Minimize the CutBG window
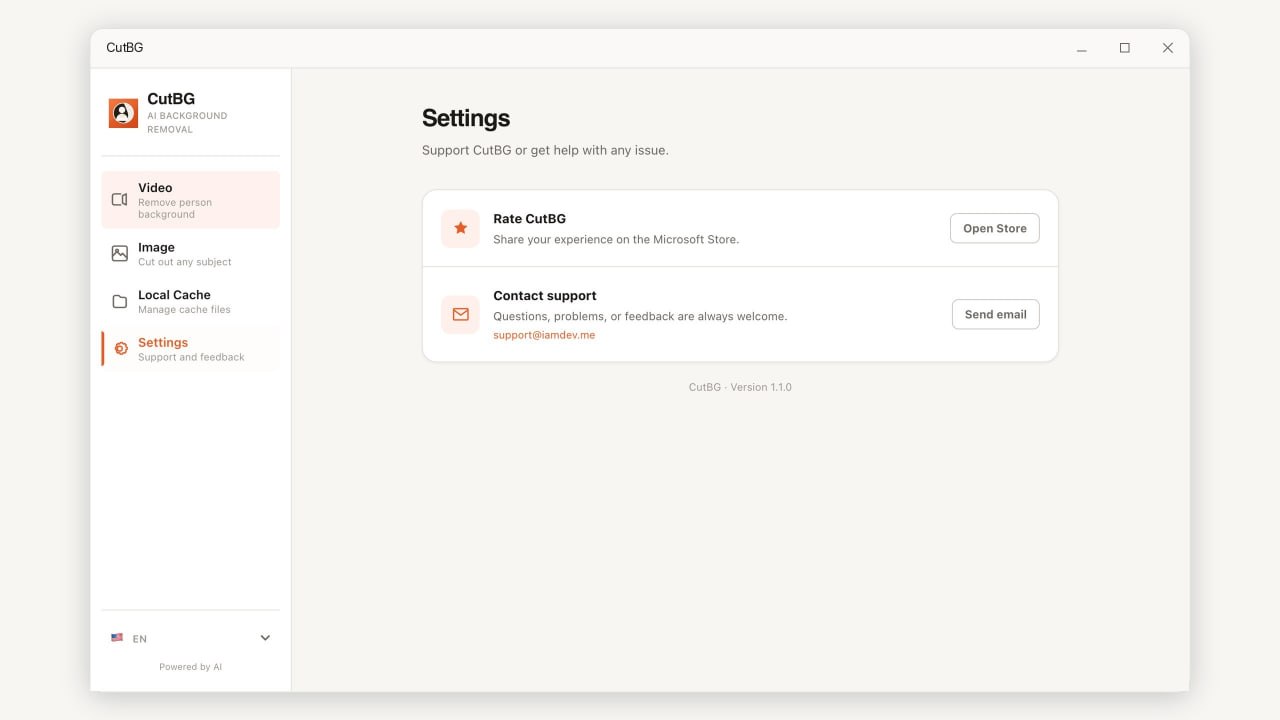This screenshot has width=1280, height=720. 1082,48
